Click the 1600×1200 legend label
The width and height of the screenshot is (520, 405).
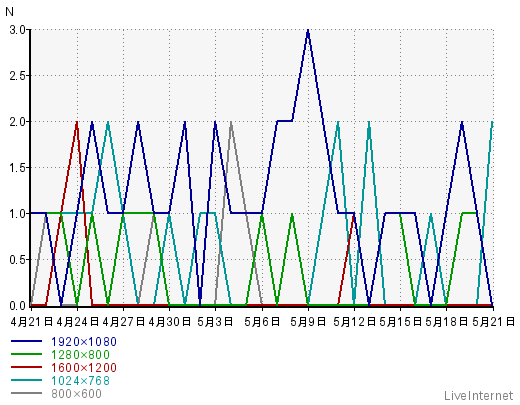pos(84,368)
